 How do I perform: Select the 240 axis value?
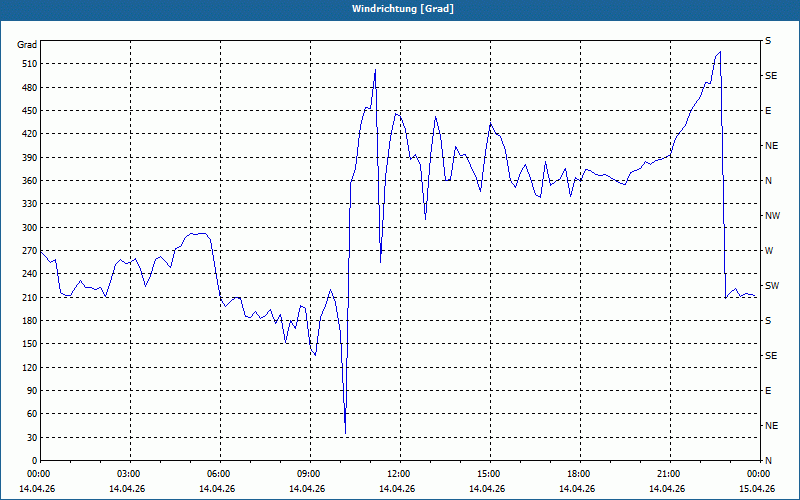30,274
